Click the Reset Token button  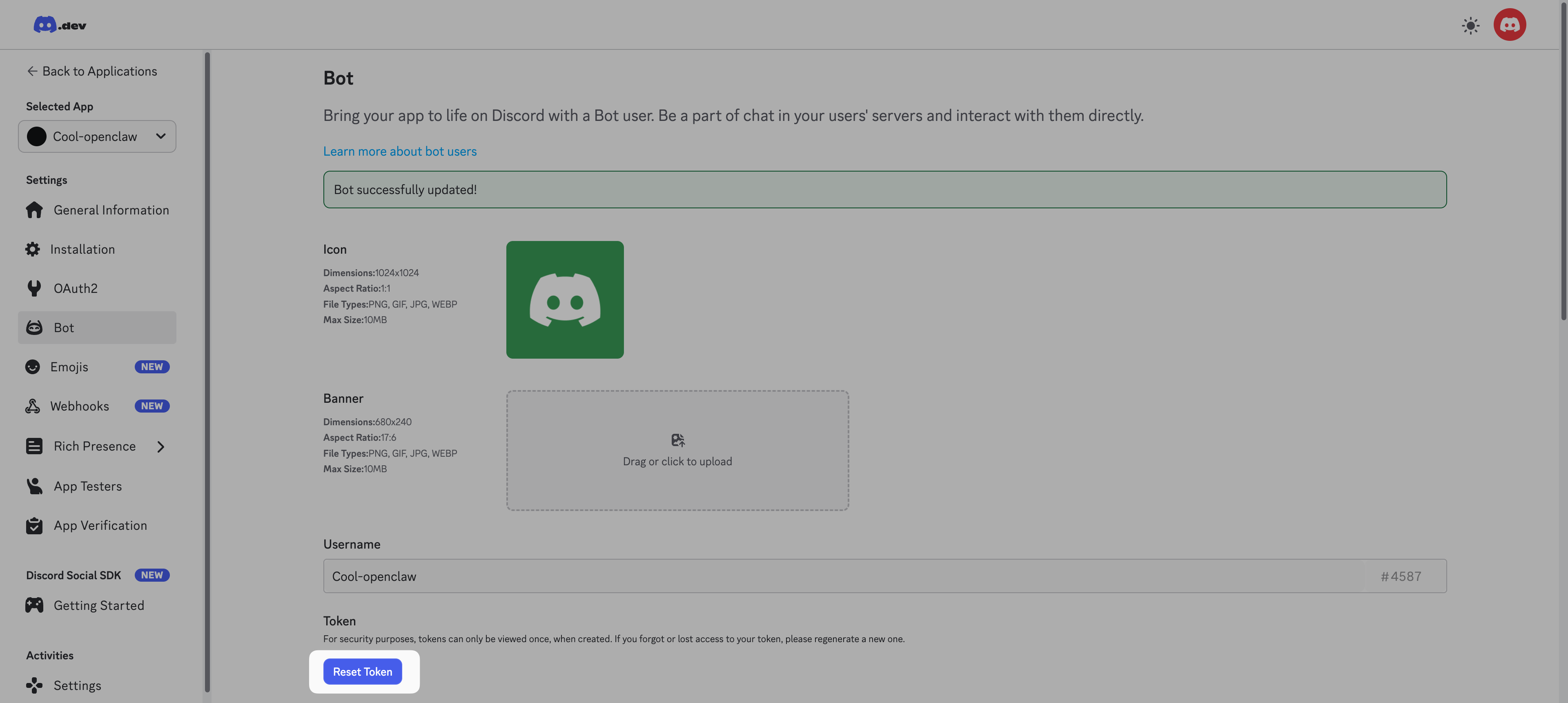363,672
